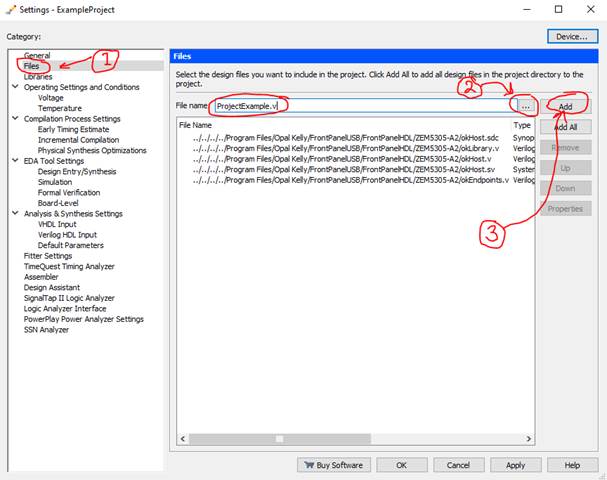Collapse the Compilation Process Settings group
The height and width of the screenshot is (480, 607).
point(15,118)
